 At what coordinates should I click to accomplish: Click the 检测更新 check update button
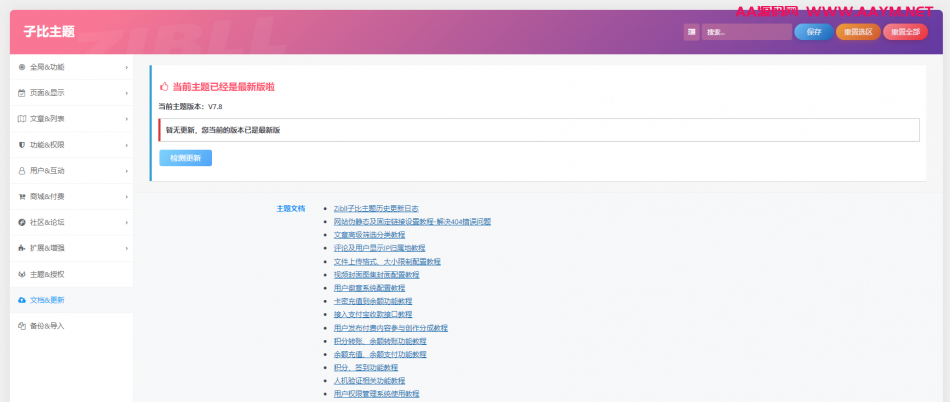[185, 158]
